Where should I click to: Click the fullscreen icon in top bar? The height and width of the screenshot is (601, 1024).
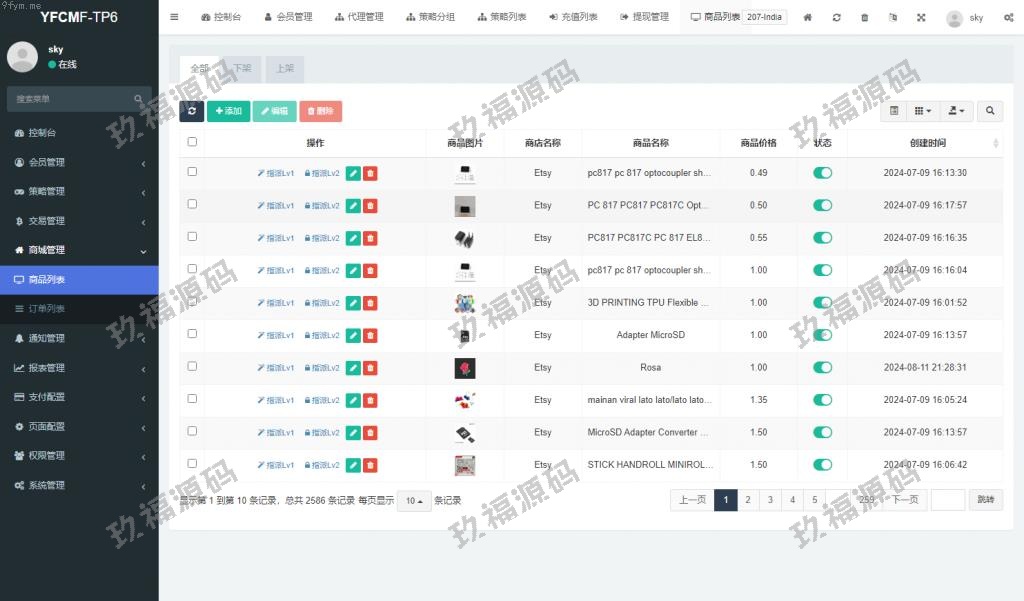point(921,17)
